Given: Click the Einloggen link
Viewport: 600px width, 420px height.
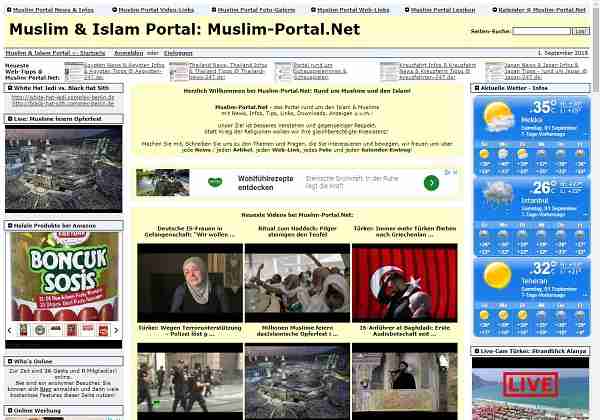Looking at the screenshot, I should click(x=178, y=53).
